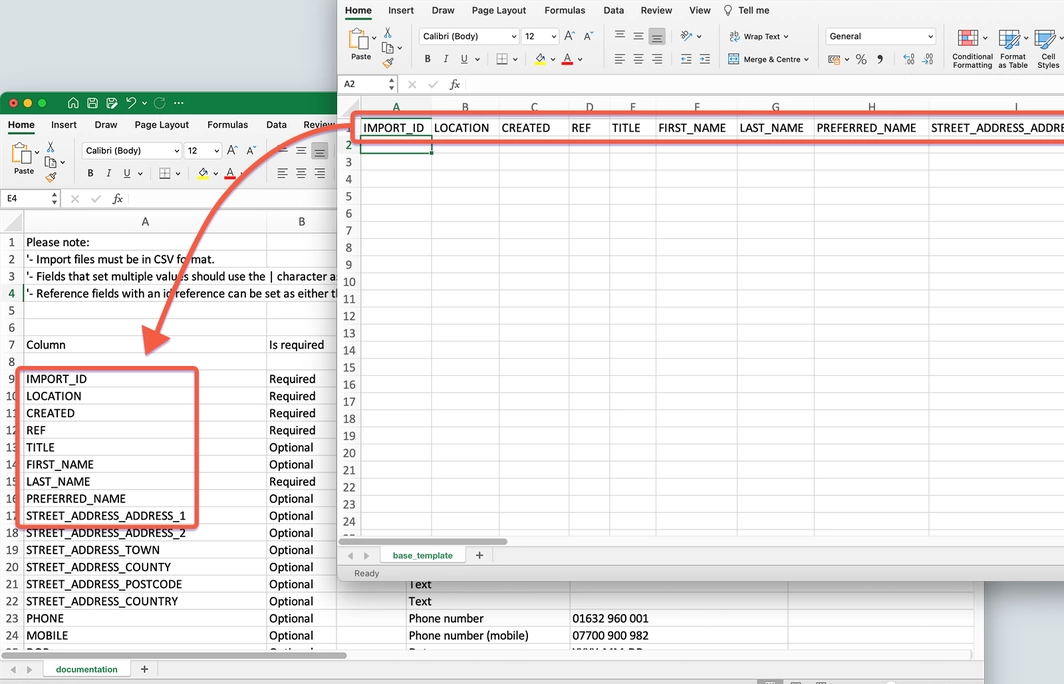Screen dimensions: 1064x684
Task: Align text left in base_template window
Action: coord(620,59)
